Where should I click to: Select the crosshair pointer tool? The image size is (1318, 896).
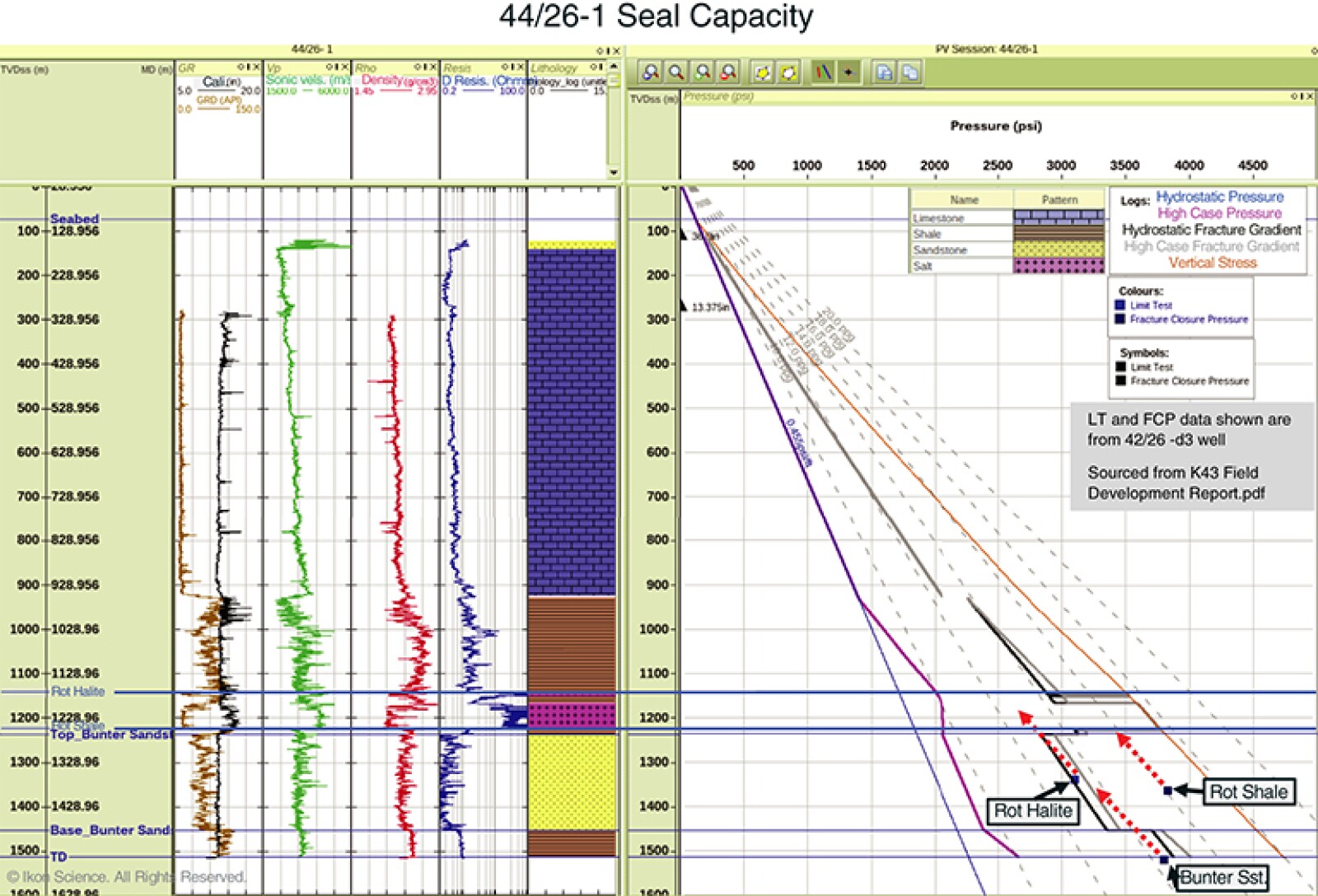(848, 71)
